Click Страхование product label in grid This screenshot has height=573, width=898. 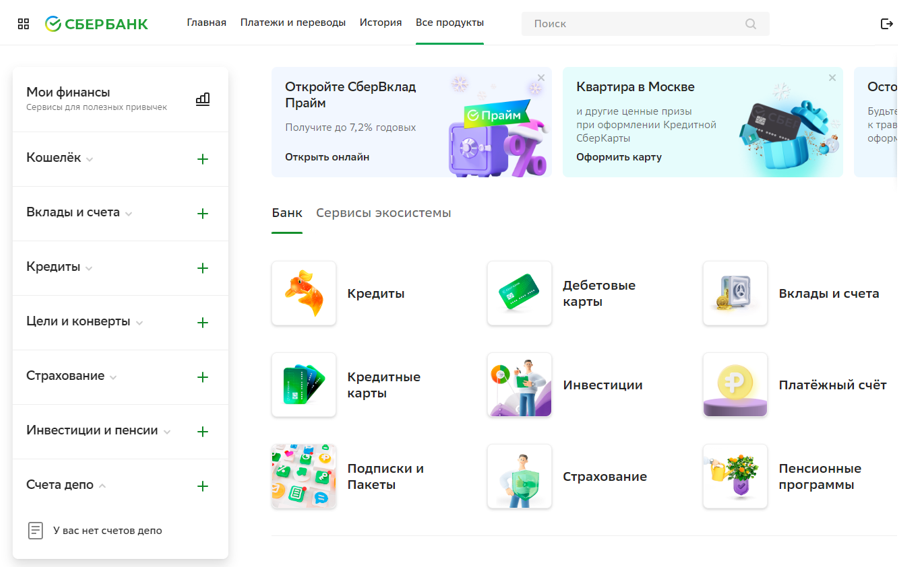(x=605, y=477)
